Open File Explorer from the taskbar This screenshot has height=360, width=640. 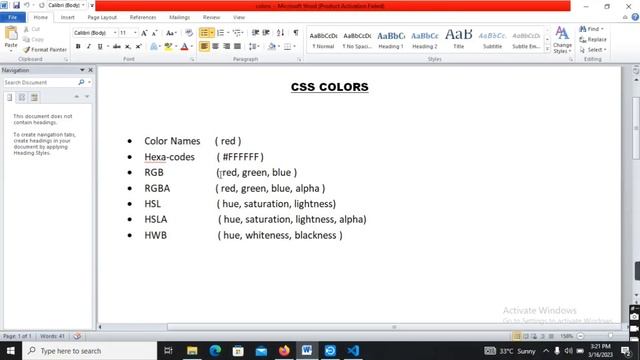pos(192,351)
